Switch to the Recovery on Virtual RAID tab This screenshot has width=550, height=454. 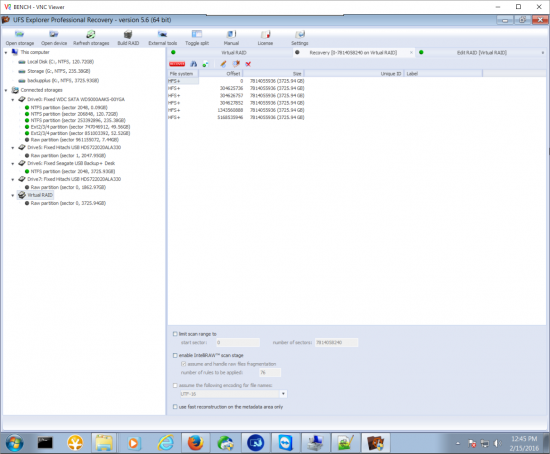point(353,53)
